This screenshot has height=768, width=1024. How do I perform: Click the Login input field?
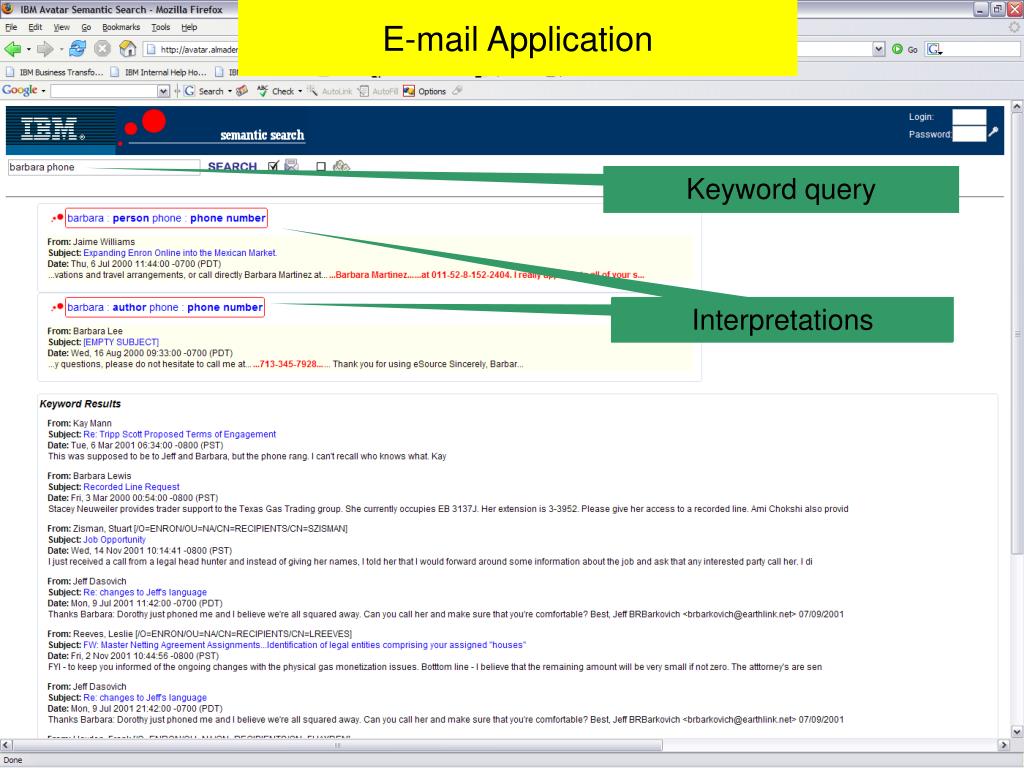(x=968, y=117)
